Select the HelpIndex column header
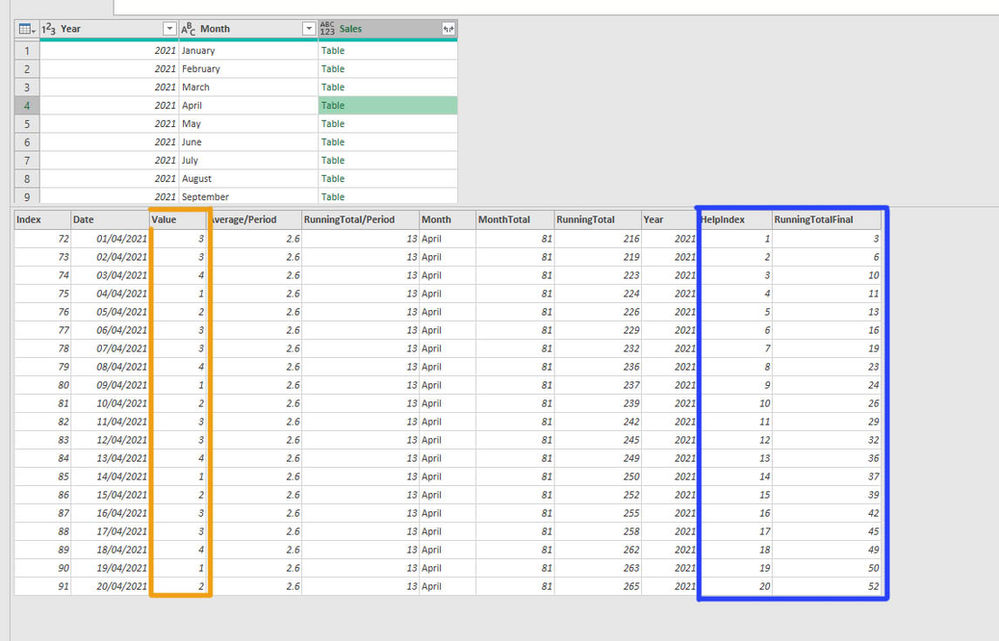999x641 pixels. click(x=722, y=219)
